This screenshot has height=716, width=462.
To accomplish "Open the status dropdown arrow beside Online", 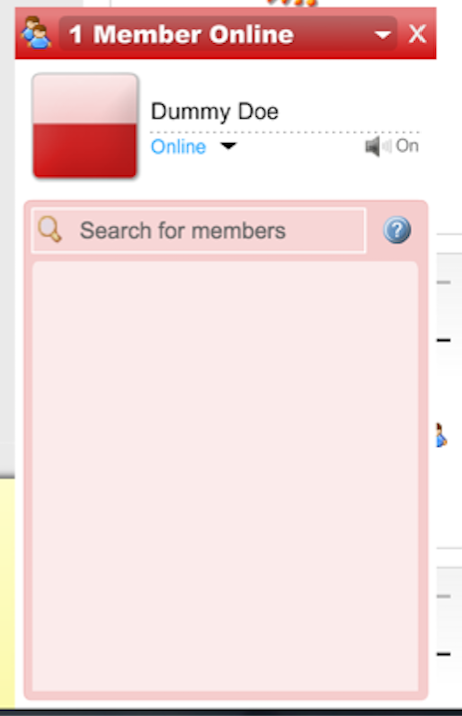I will pos(228,146).
